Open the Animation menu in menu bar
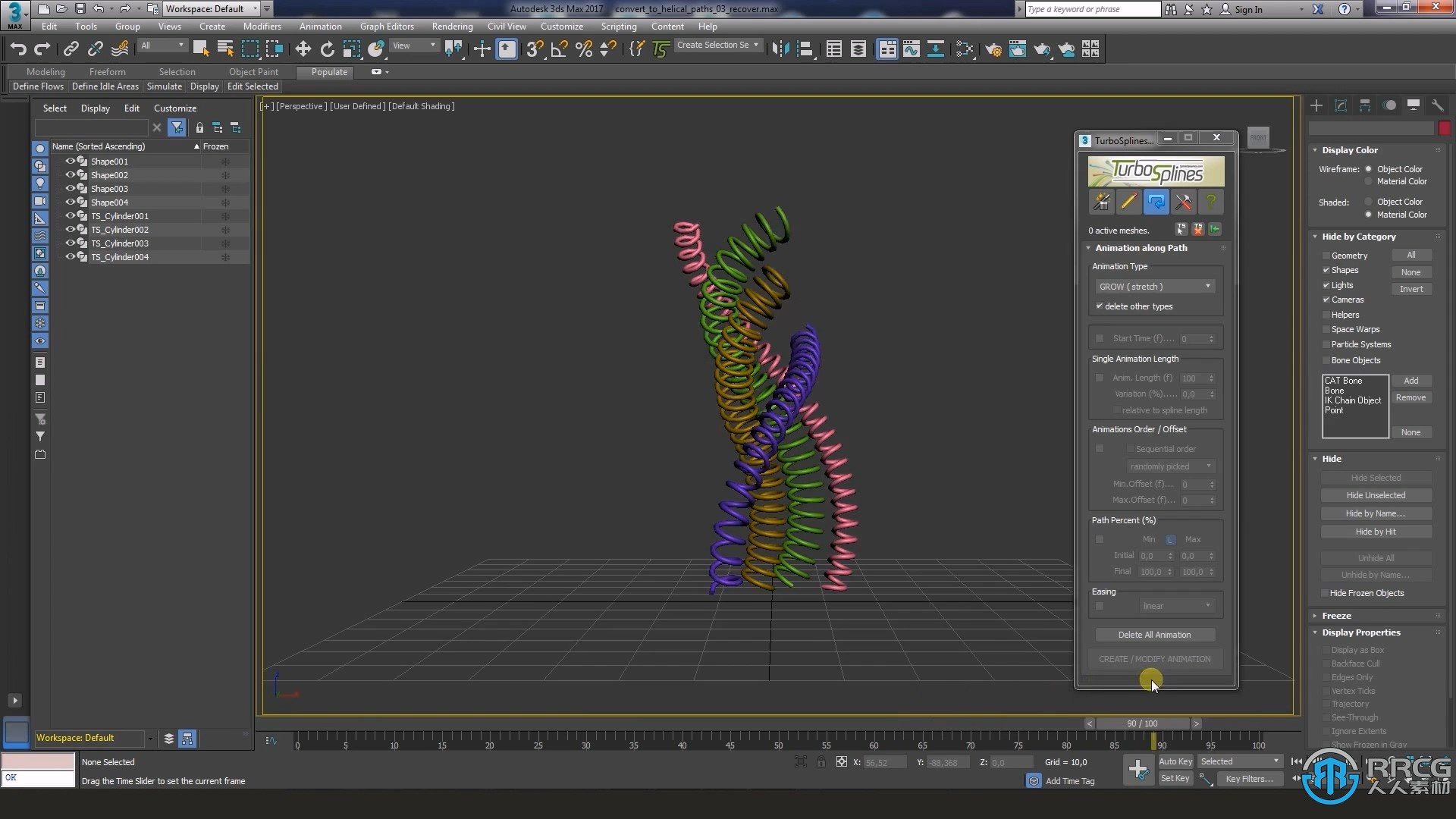 coord(320,26)
